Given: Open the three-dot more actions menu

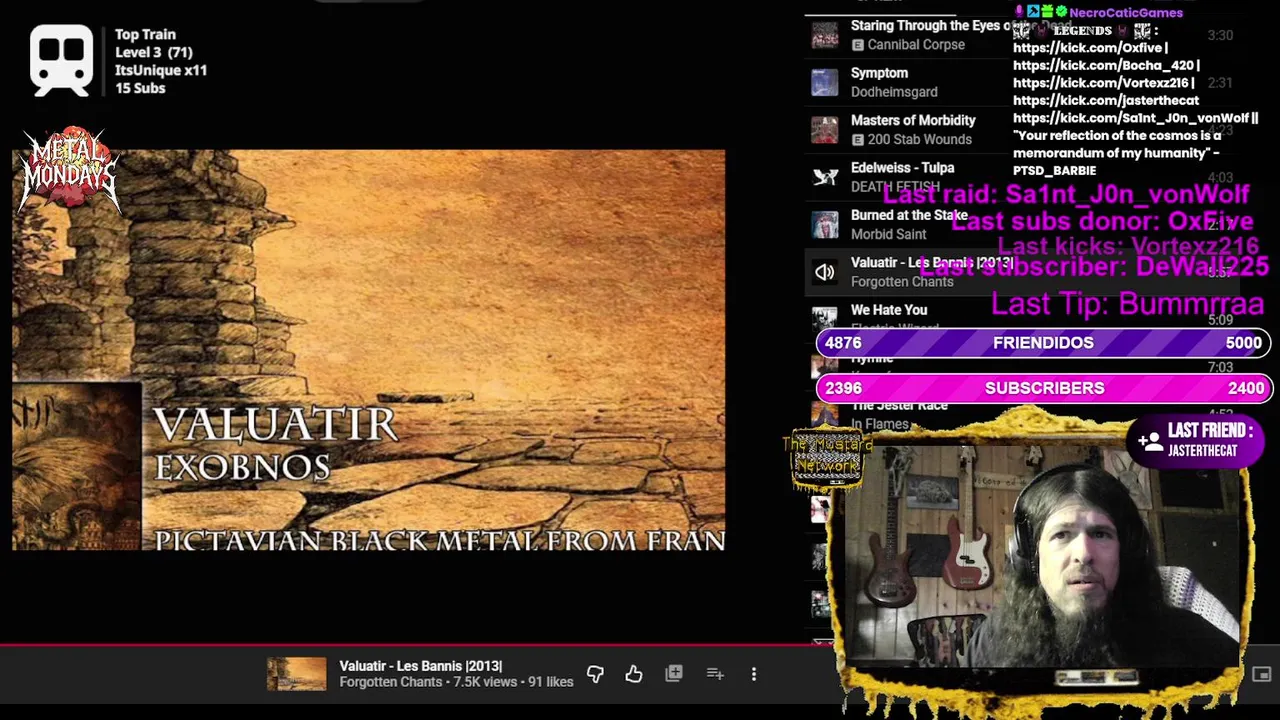Looking at the screenshot, I should pyautogui.click(x=754, y=674).
